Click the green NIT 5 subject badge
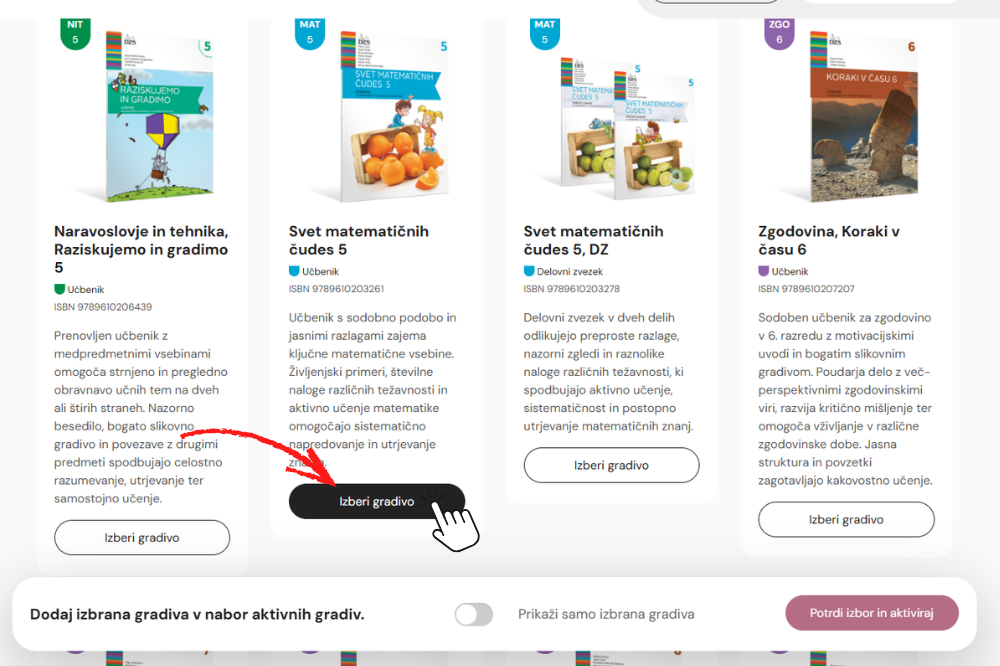 [75, 33]
